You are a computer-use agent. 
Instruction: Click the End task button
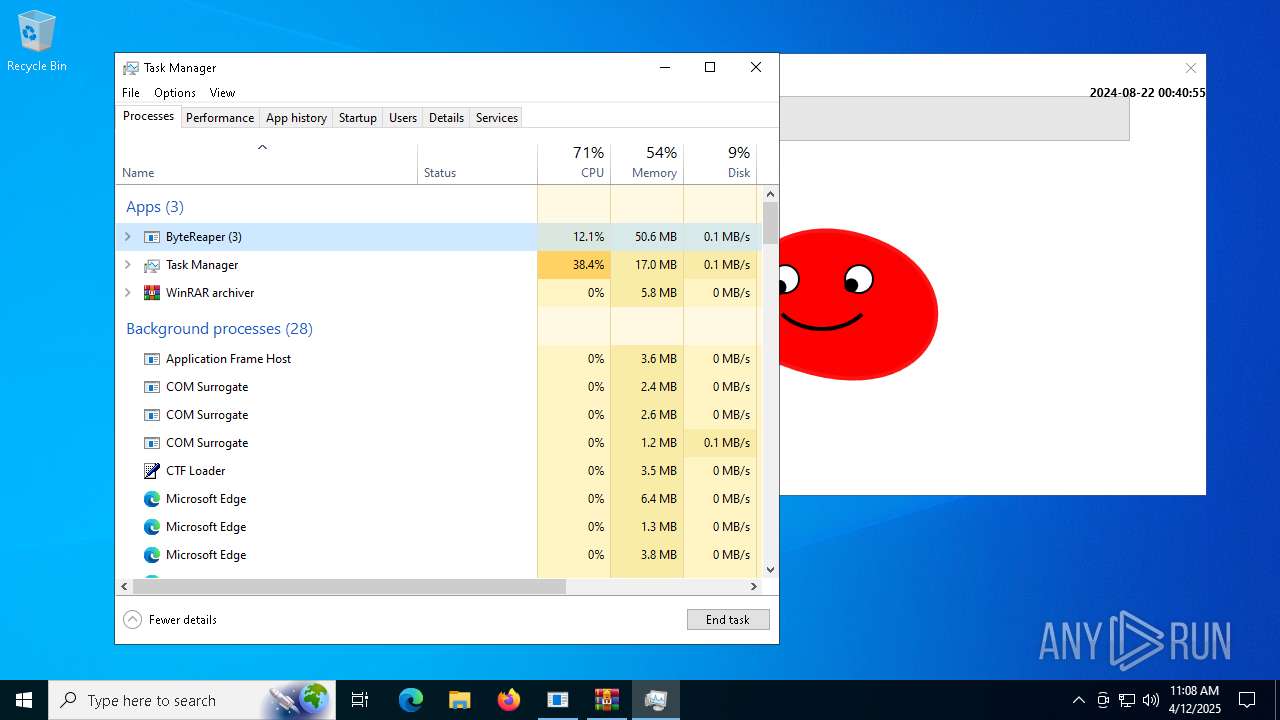click(x=728, y=620)
